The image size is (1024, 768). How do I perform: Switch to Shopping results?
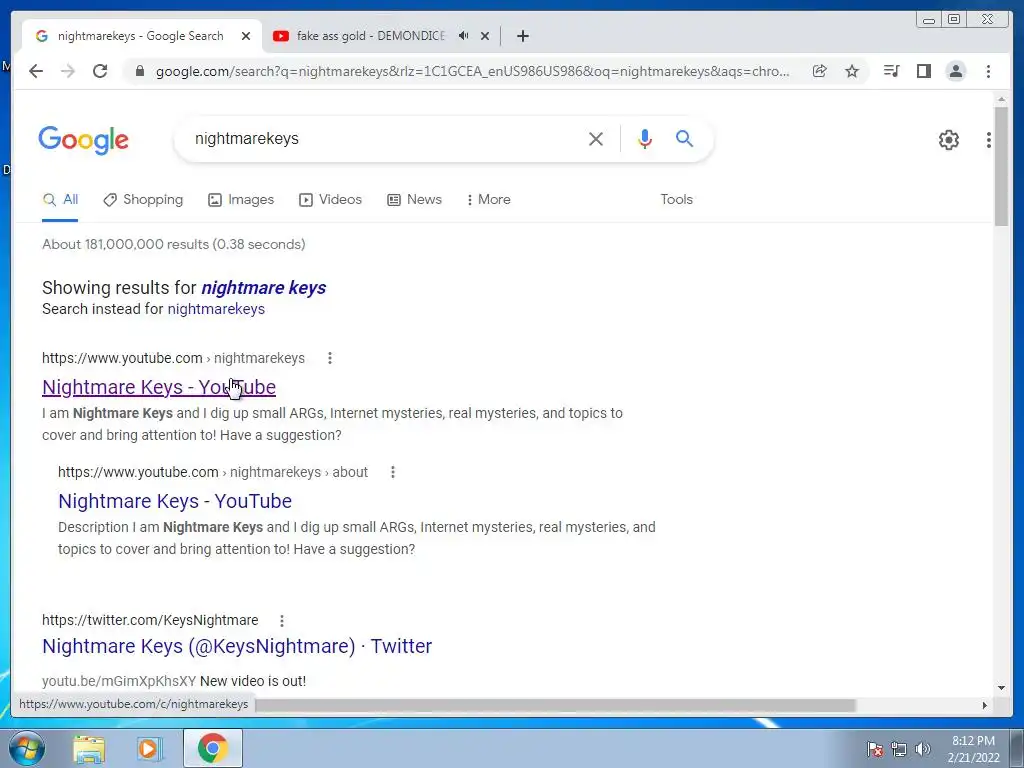143,200
